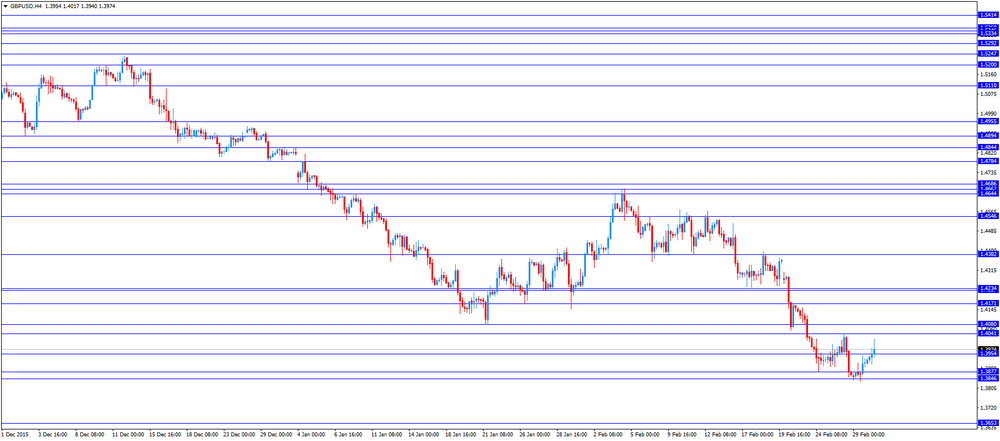This screenshot has height=441, width=1000.
Task: Select the 1.3653 price level label
Action: 987,423
